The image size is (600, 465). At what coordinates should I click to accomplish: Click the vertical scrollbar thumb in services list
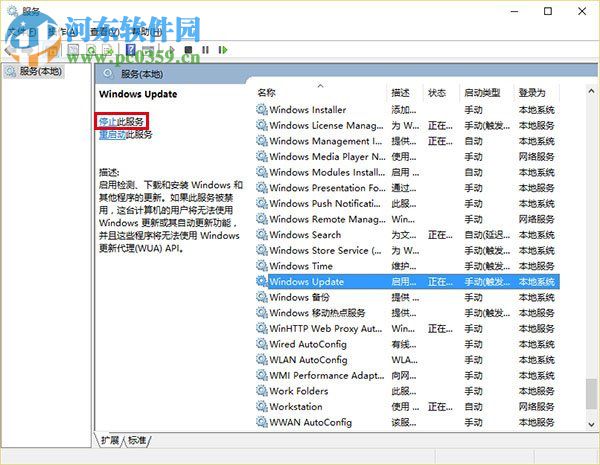coord(591,394)
